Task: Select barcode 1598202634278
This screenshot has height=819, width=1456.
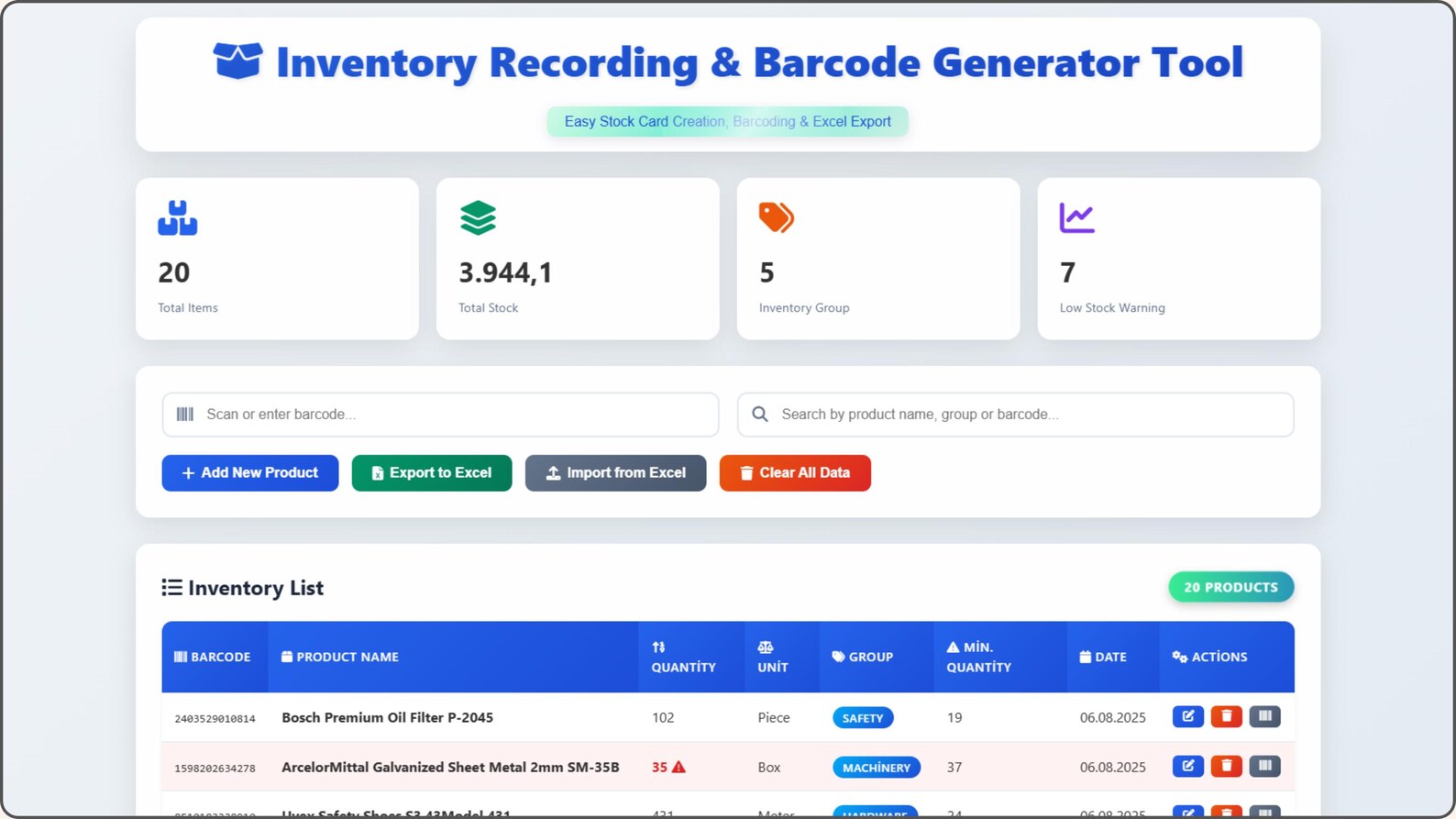Action: 215,769
